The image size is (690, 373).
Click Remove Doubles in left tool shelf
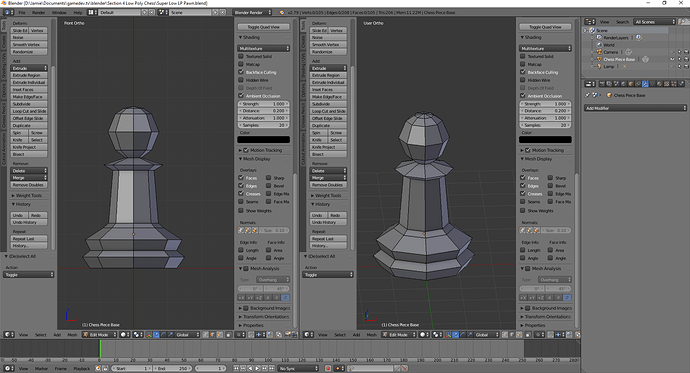click(x=29, y=185)
